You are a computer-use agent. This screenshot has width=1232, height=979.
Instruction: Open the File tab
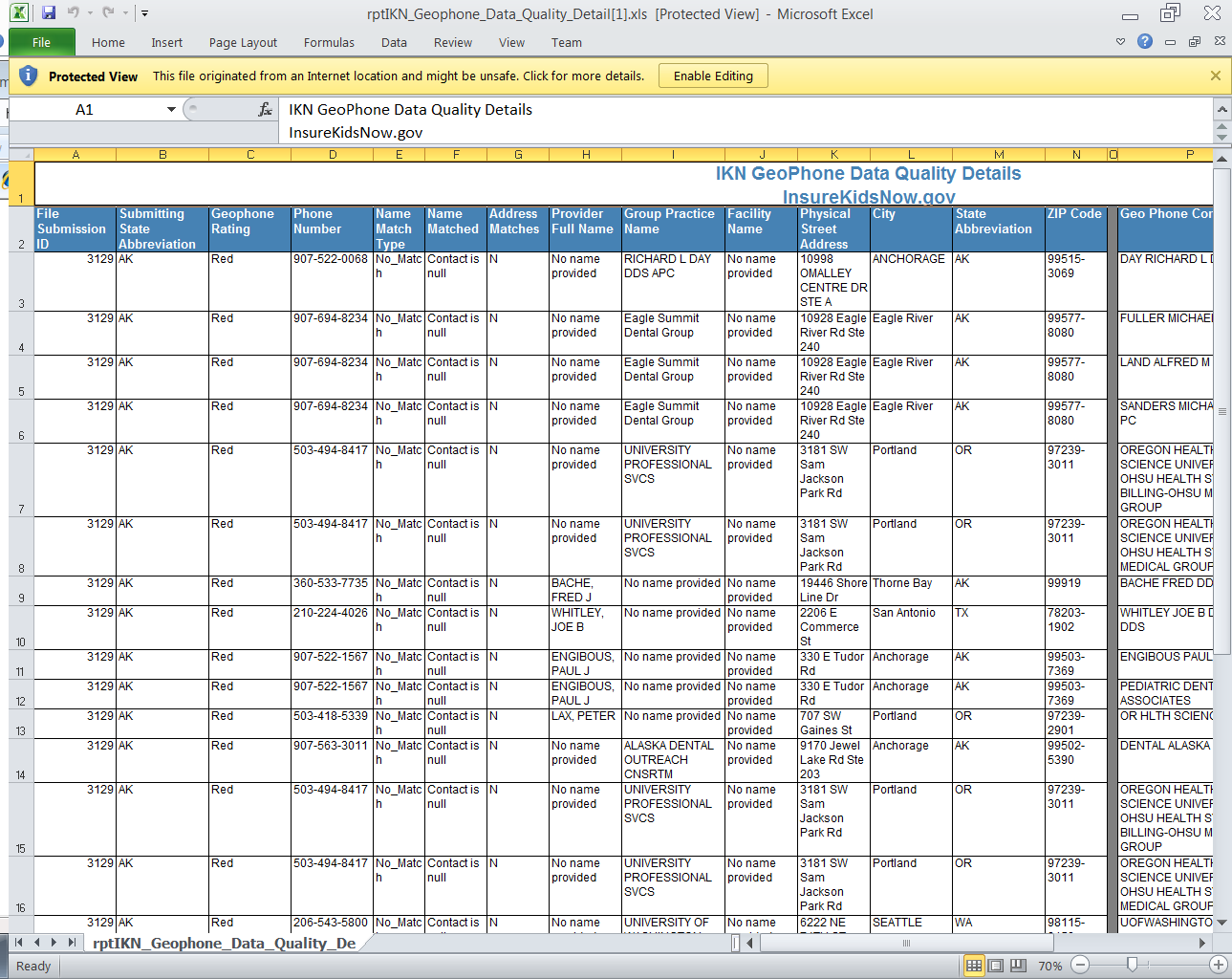41,42
